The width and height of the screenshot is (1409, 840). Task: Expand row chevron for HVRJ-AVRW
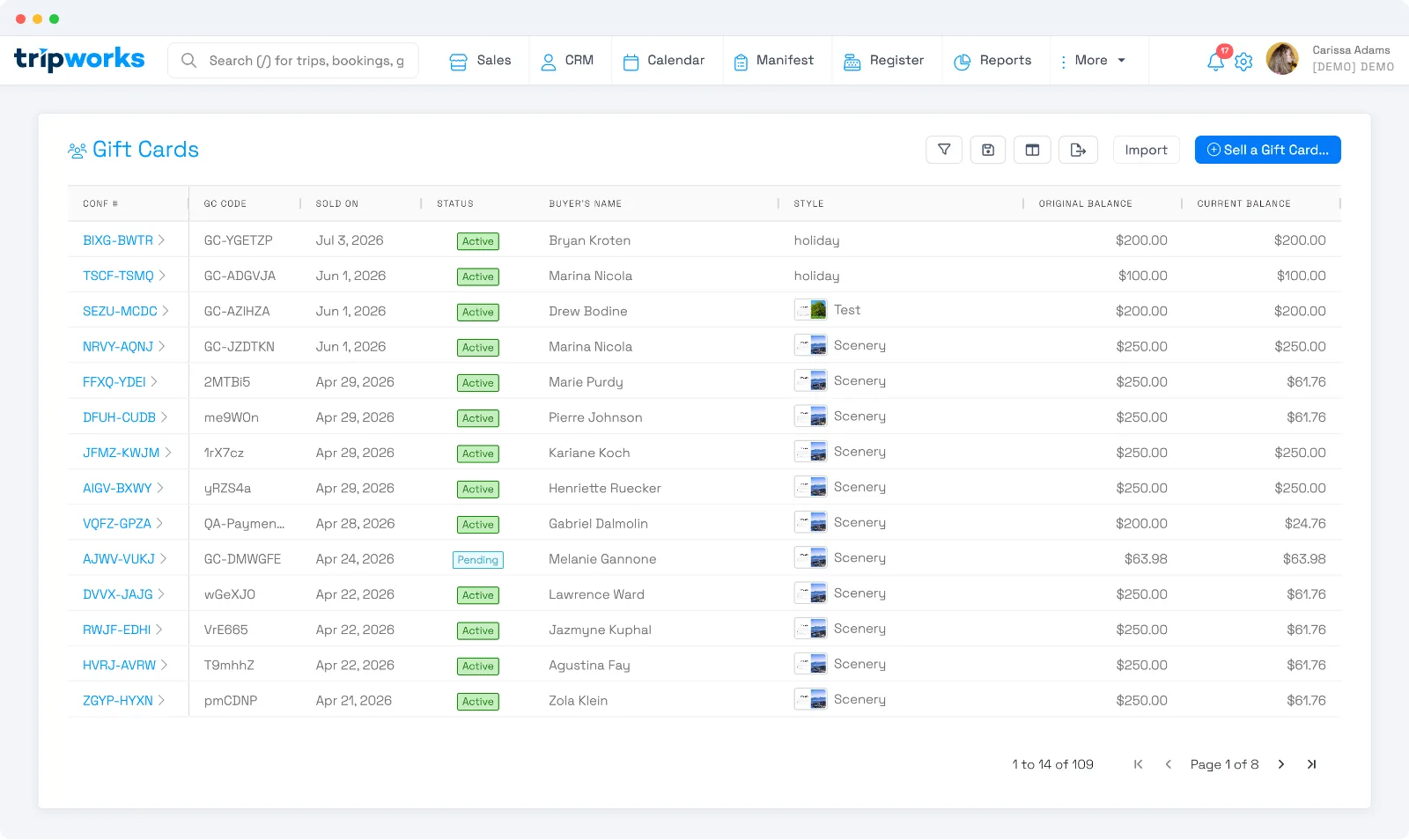(164, 665)
